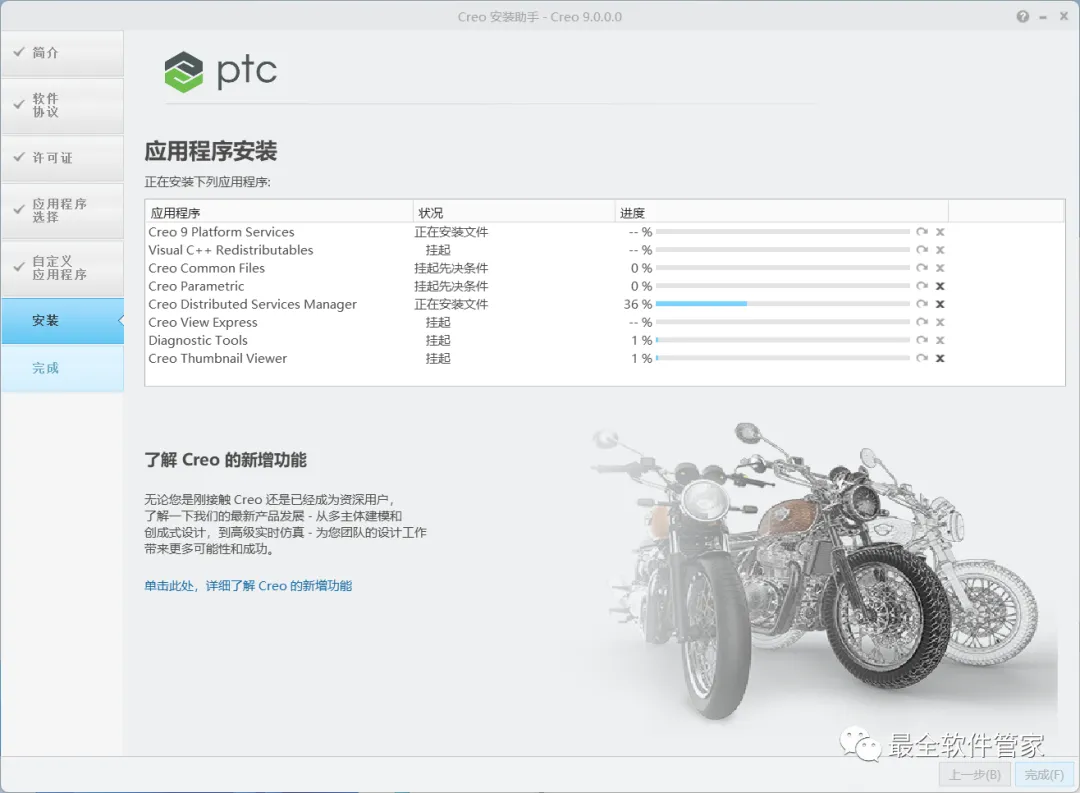Open the help question mark icon
This screenshot has height=793, width=1080.
[1023, 17]
